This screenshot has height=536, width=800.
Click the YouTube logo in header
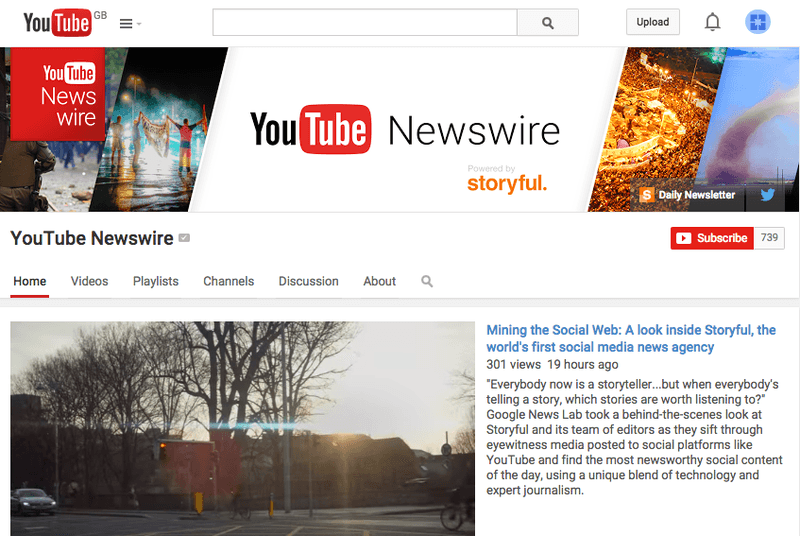tap(57, 22)
